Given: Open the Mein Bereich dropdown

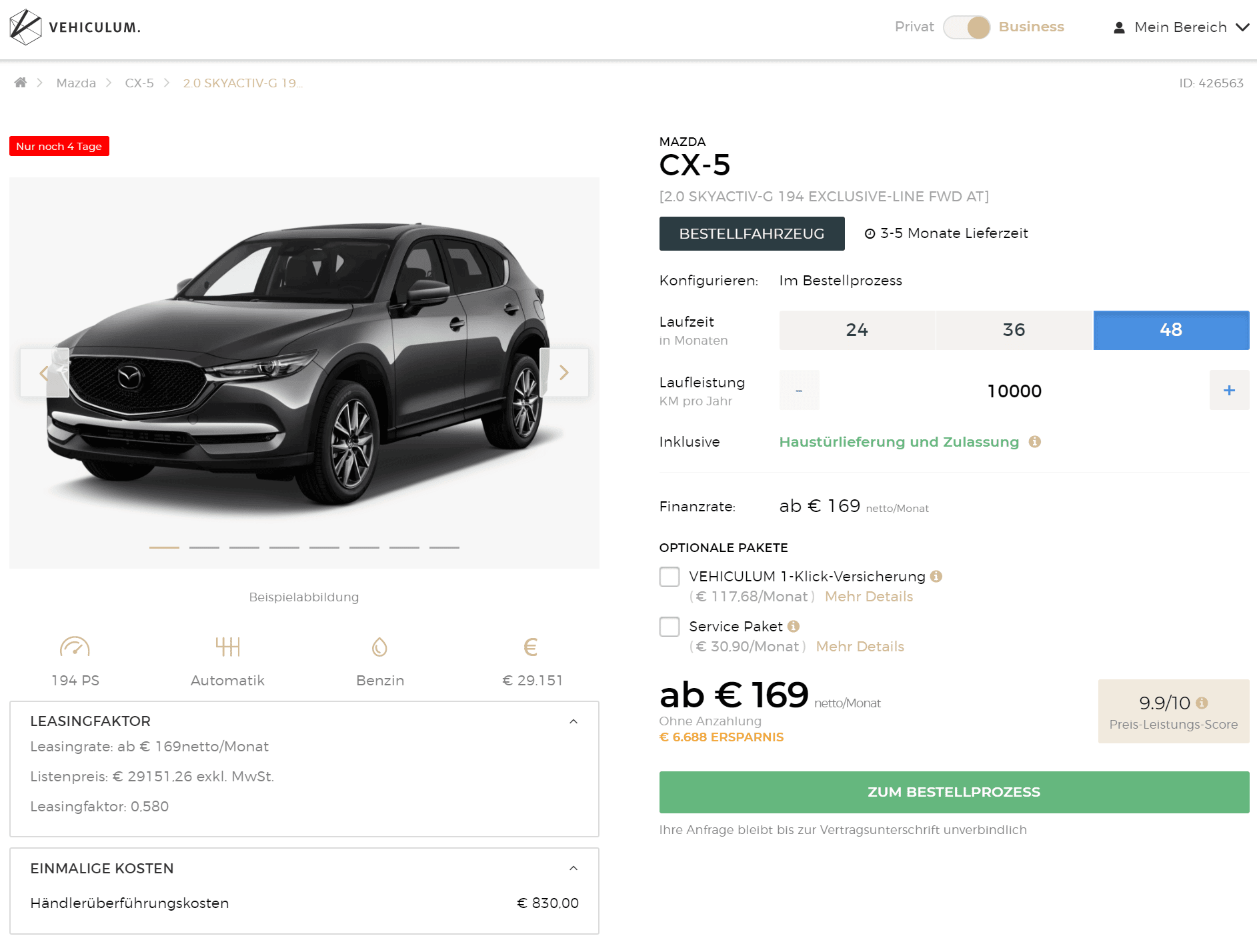Looking at the screenshot, I should click(x=1181, y=27).
